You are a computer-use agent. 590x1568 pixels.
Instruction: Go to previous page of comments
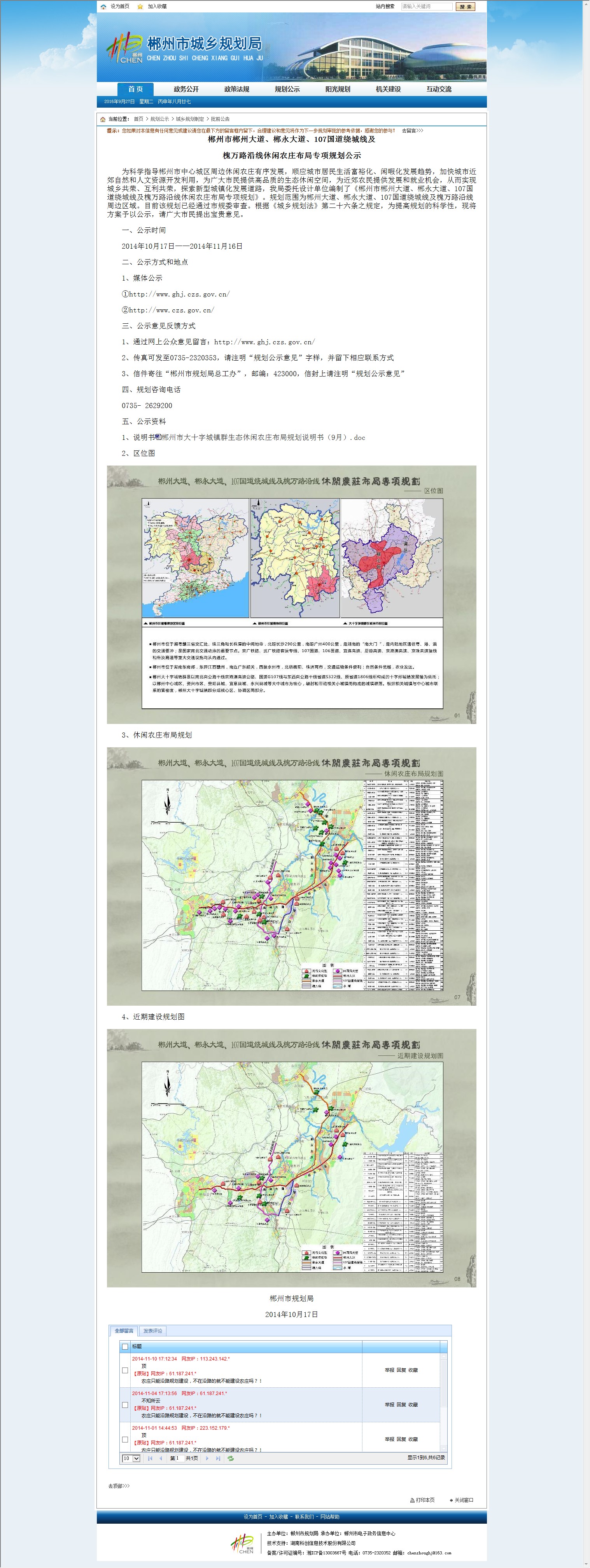point(160,1458)
